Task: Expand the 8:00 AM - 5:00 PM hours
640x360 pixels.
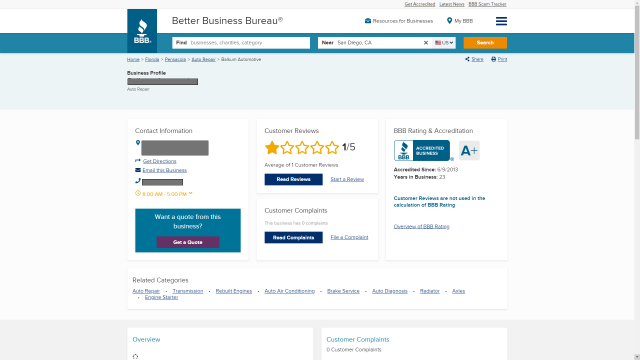Action: tap(191, 193)
